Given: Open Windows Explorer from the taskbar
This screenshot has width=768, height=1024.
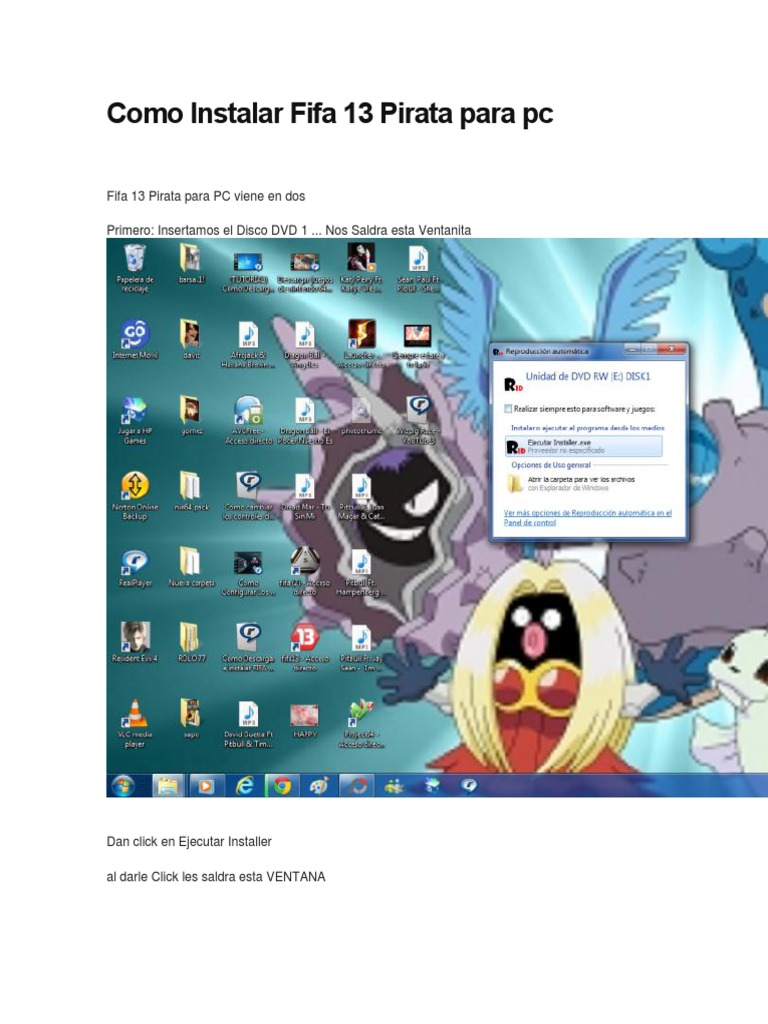Looking at the screenshot, I should (167, 786).
